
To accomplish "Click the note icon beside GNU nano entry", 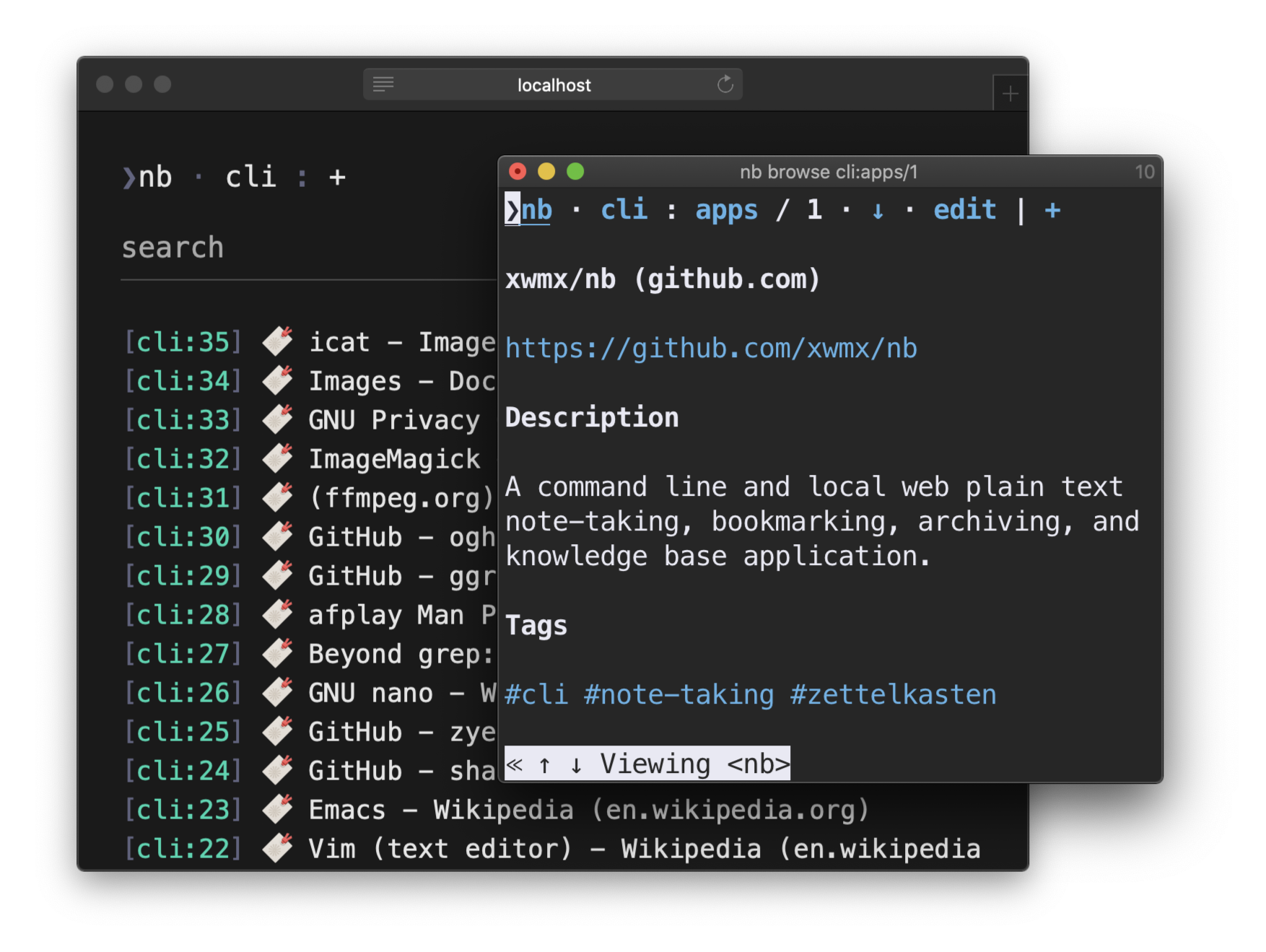I will pyautogui.click(x=276, y=691).
